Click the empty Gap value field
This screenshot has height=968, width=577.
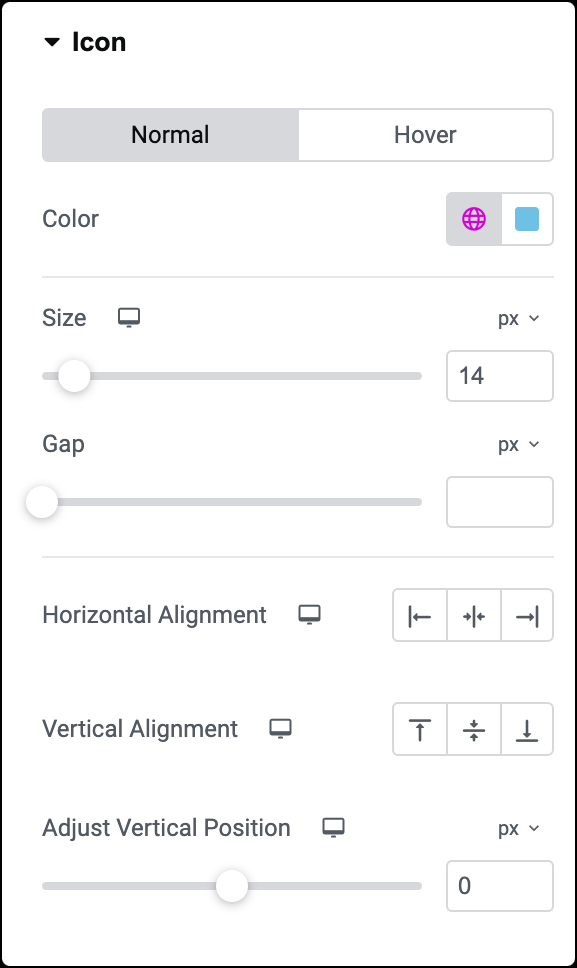tap(500, 502)
